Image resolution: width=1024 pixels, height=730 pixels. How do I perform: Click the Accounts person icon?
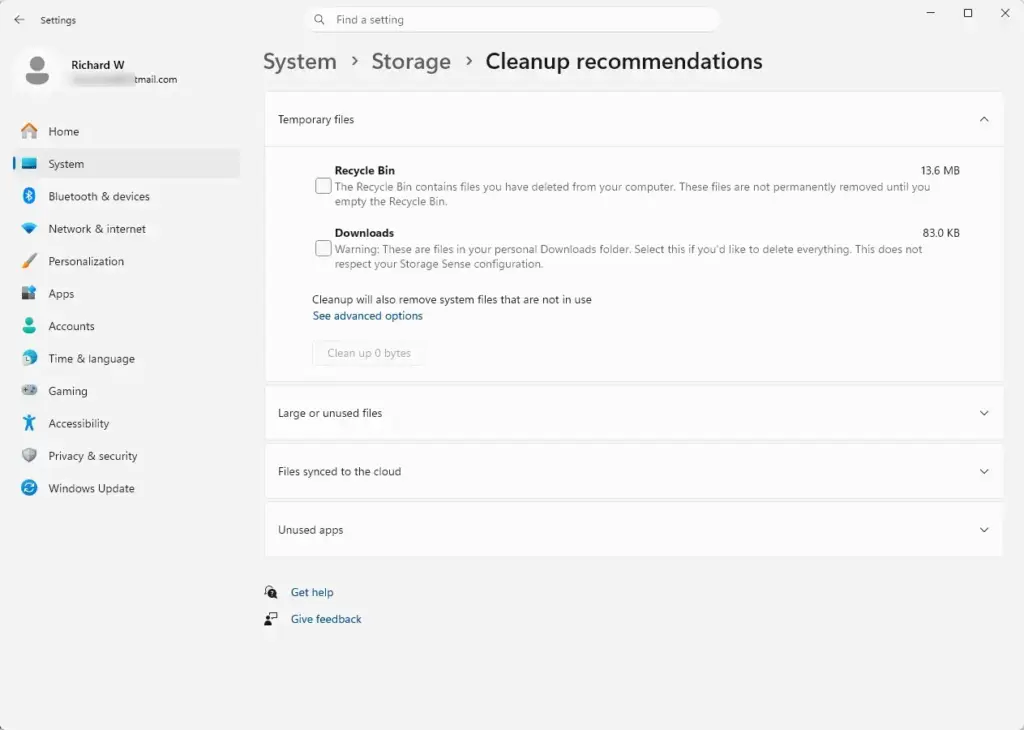[x=29, y=326]
